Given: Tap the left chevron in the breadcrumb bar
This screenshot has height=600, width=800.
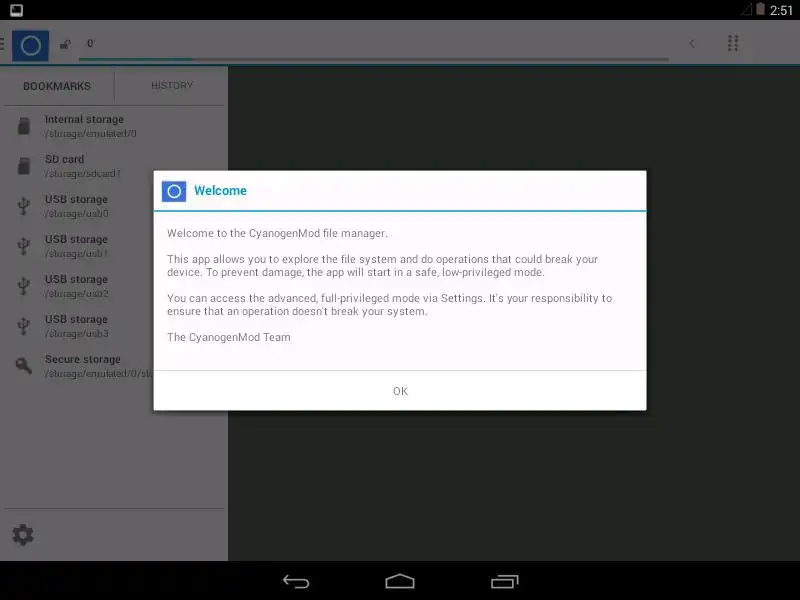Looking at the screenshot, I should click(692, 44).
